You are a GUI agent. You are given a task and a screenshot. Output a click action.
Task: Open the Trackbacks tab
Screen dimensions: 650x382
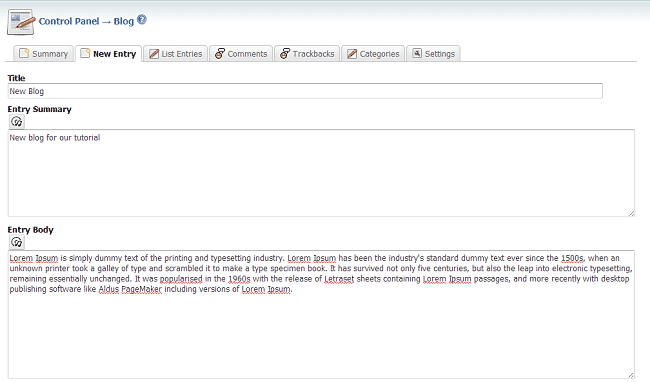coord(307,53)
